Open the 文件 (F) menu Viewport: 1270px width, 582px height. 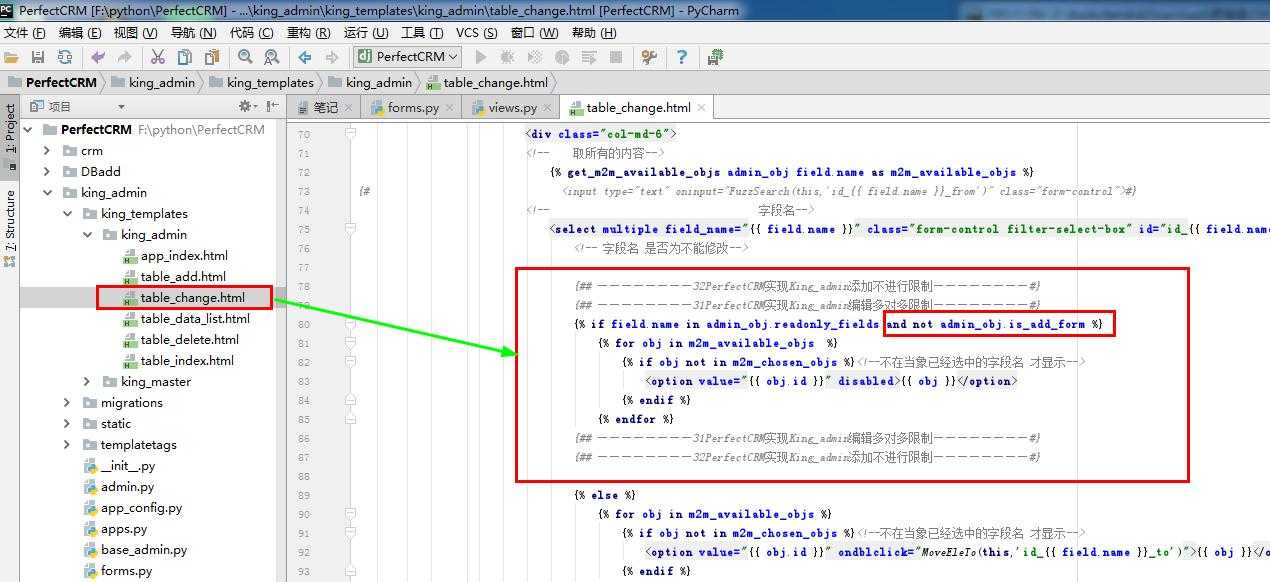25,32
